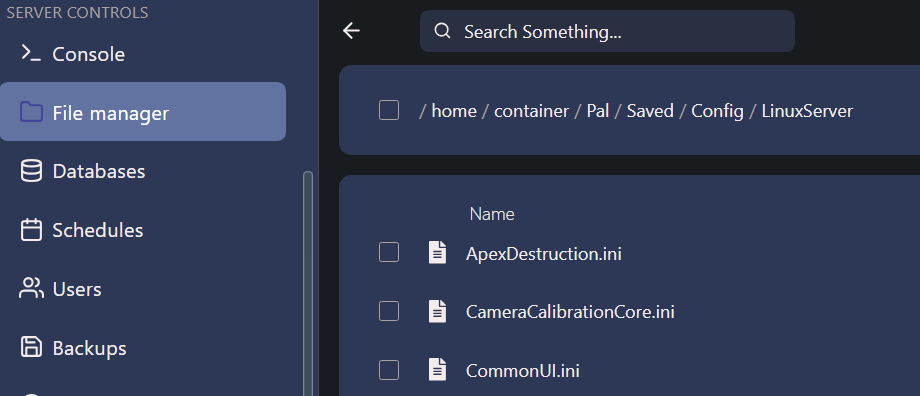Go back with the left arrow icon
The height and width of the screenshot is (396, 920).
pos(351,31)
